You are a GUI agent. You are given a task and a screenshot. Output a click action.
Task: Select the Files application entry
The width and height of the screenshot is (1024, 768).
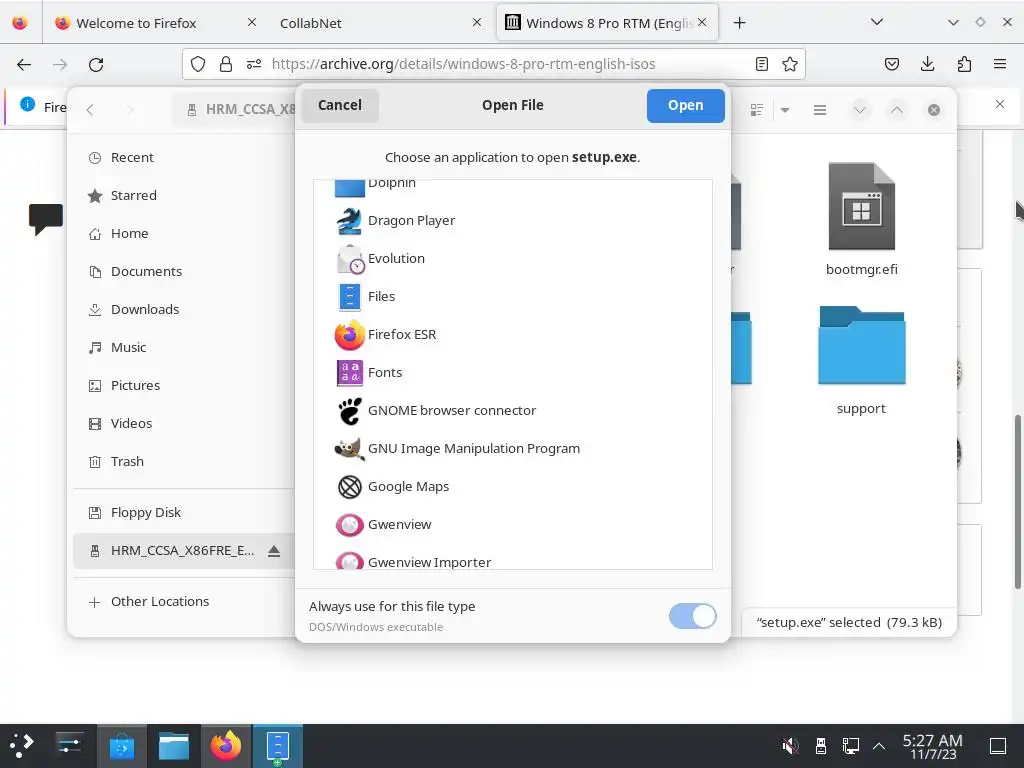pos(513,296)
